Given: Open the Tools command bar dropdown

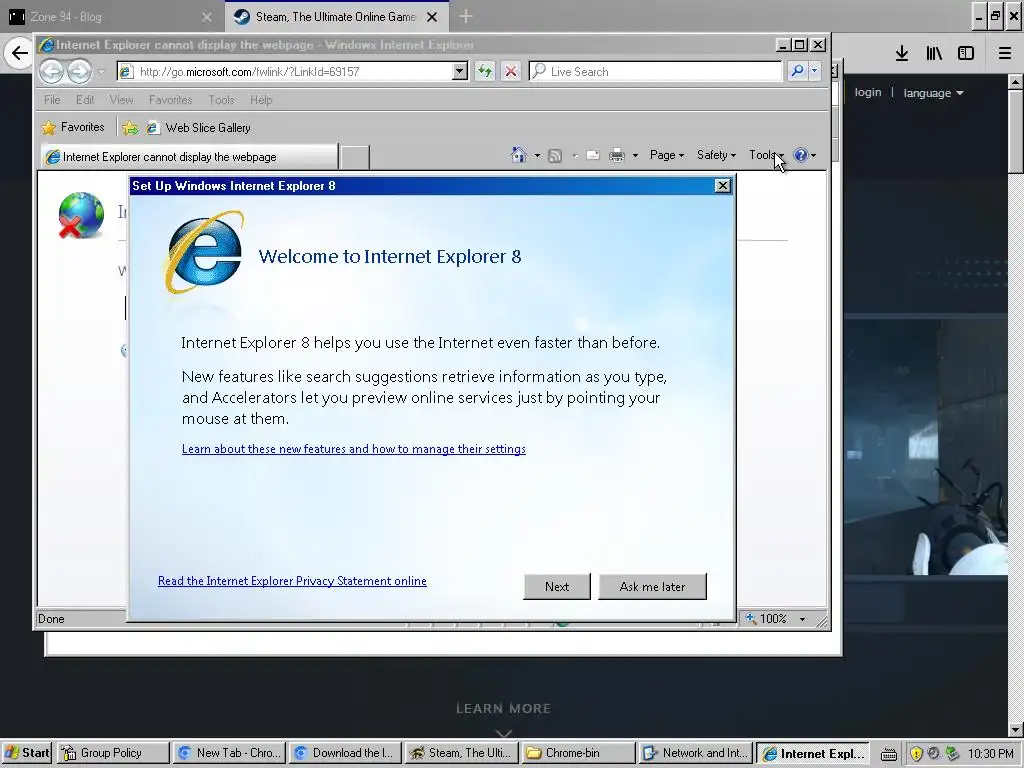Looking at the screenshot, I should [x=766, y=155].
